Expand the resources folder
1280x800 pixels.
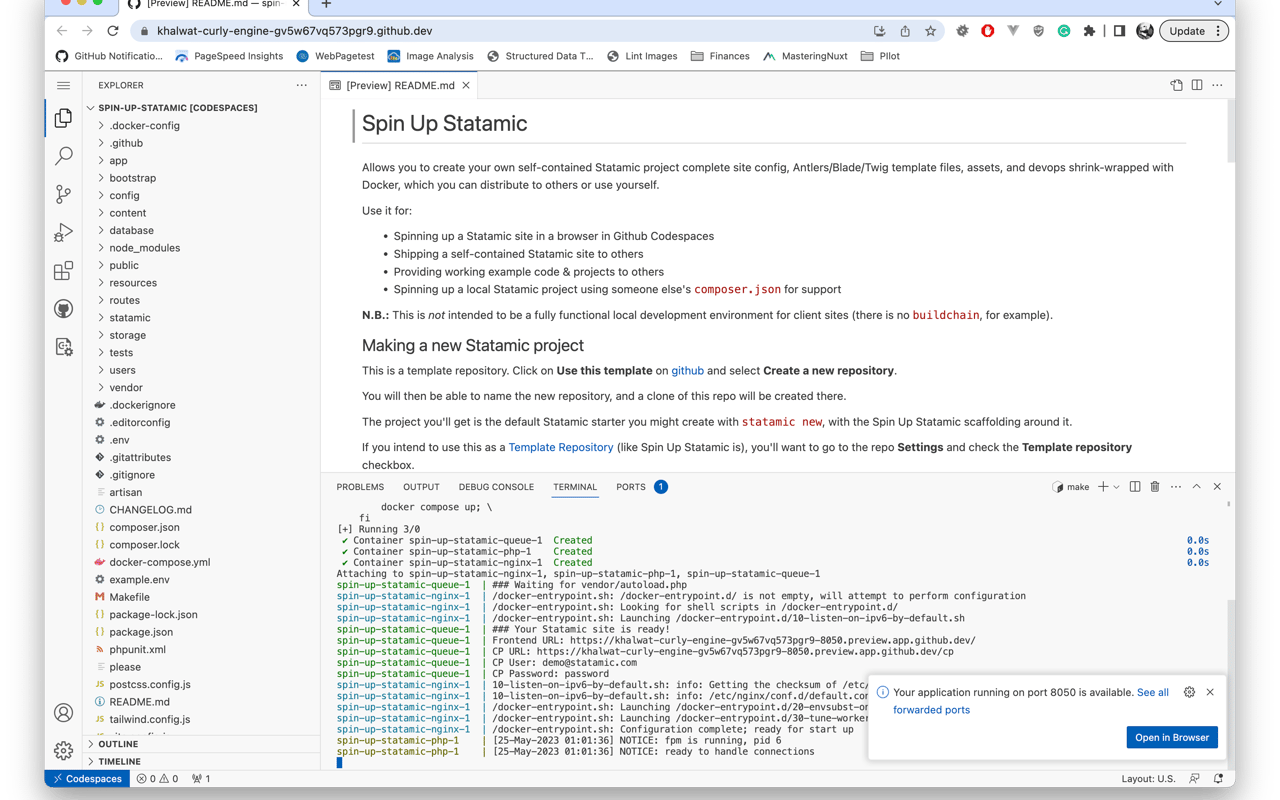133,283
